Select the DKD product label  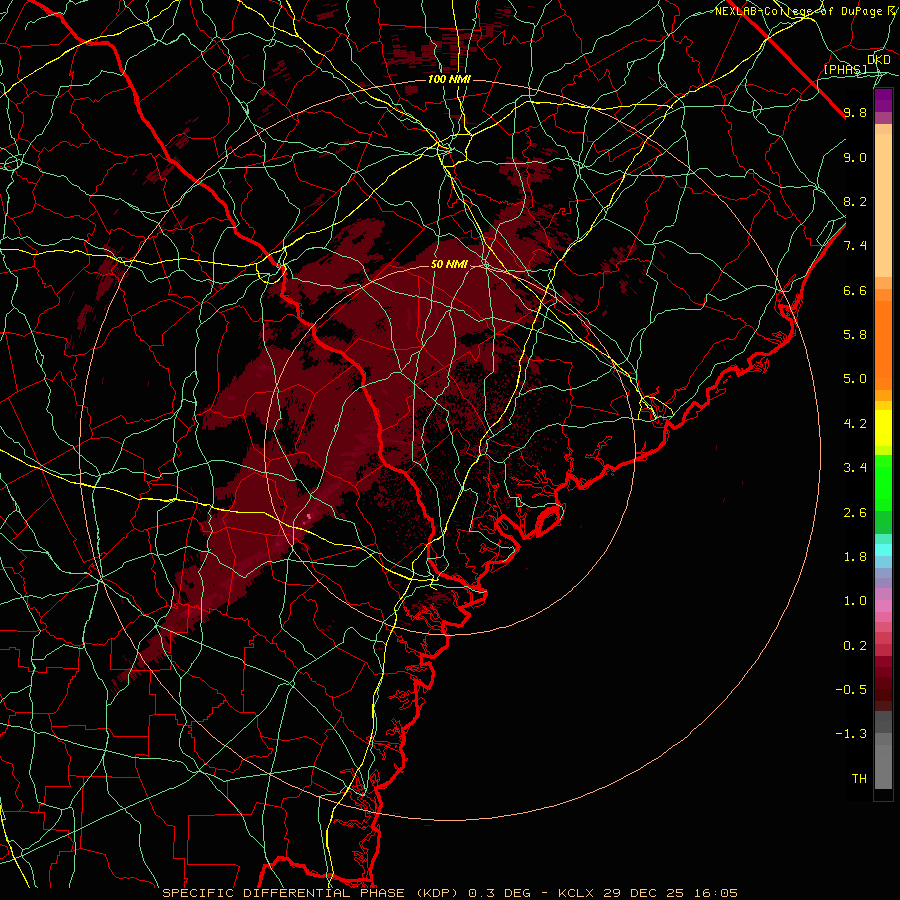coord(879,59)
